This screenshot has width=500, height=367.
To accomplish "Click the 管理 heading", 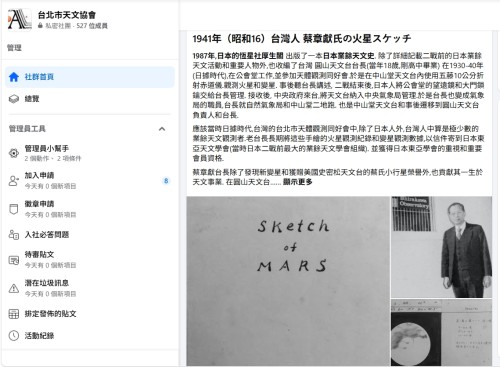I will point(14,48).
